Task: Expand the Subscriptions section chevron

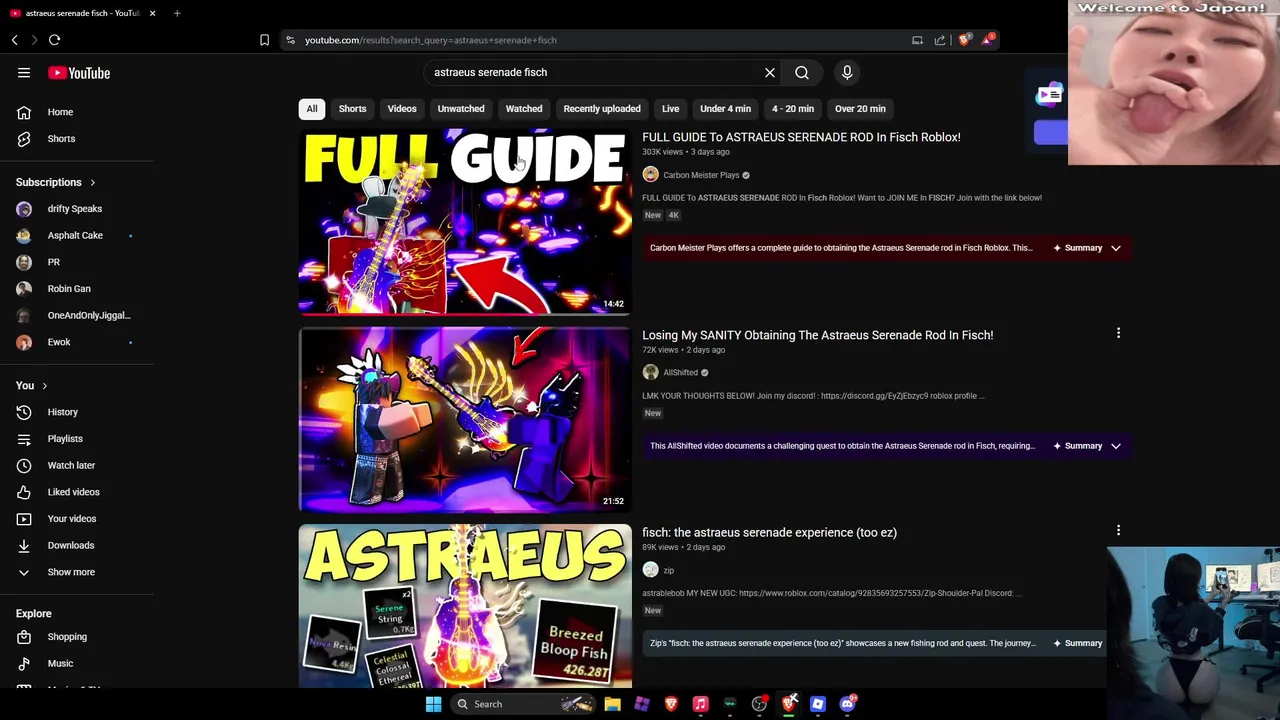Action: (92, 183)
